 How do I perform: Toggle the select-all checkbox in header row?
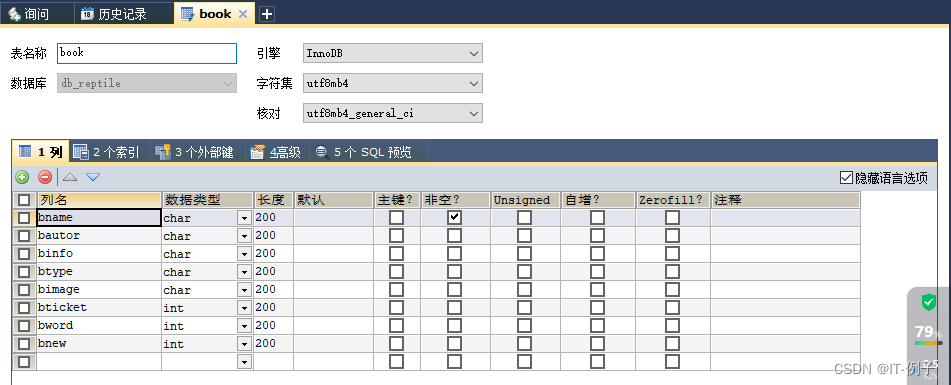24,200
